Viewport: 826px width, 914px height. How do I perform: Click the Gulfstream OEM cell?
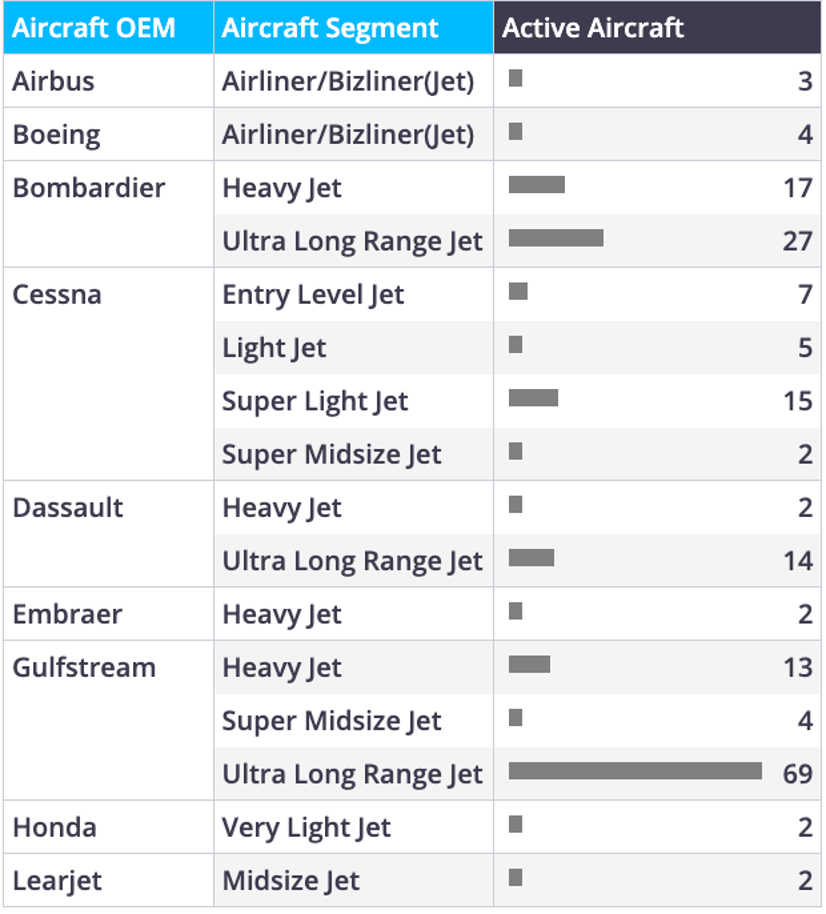(x=108, y=720)
